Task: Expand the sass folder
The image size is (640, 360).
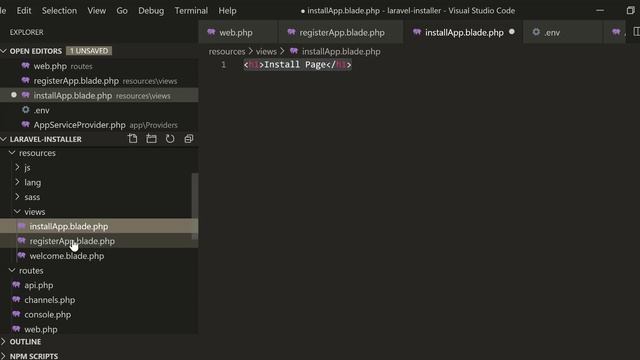Action: click(17, 197)
